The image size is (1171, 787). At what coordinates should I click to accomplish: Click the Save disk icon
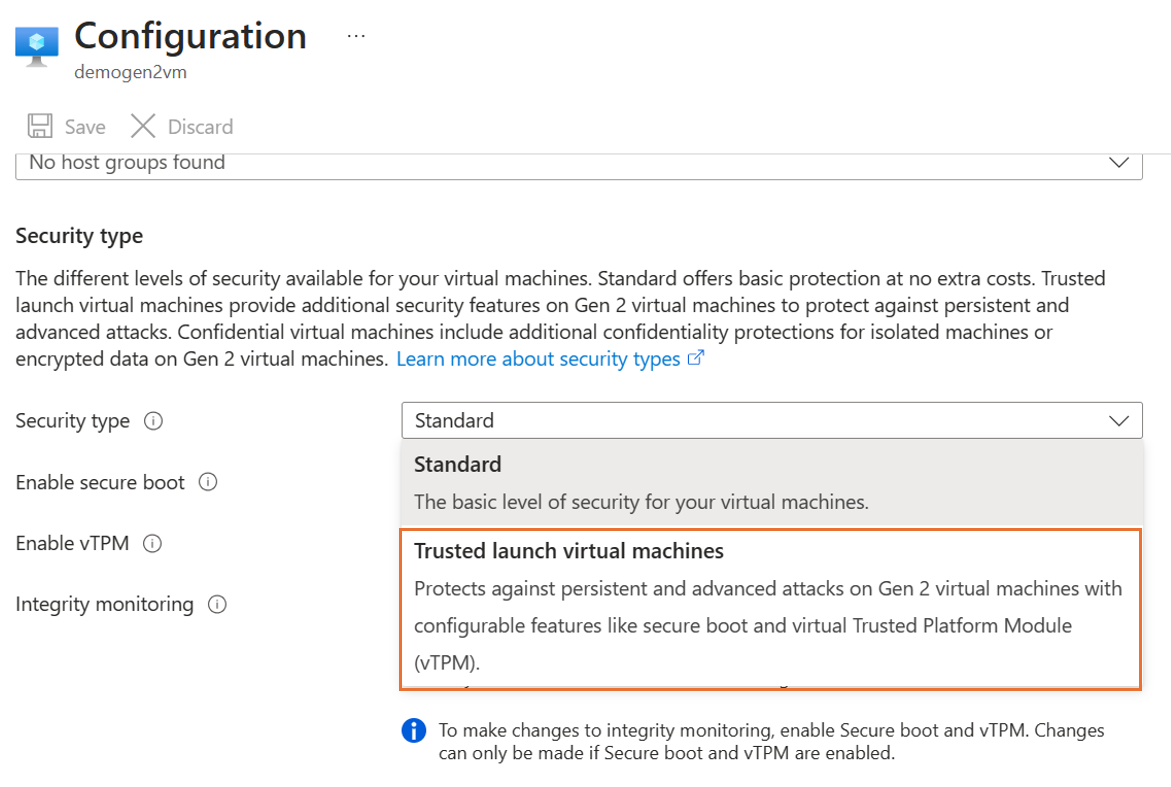click(x=39, y=125)
